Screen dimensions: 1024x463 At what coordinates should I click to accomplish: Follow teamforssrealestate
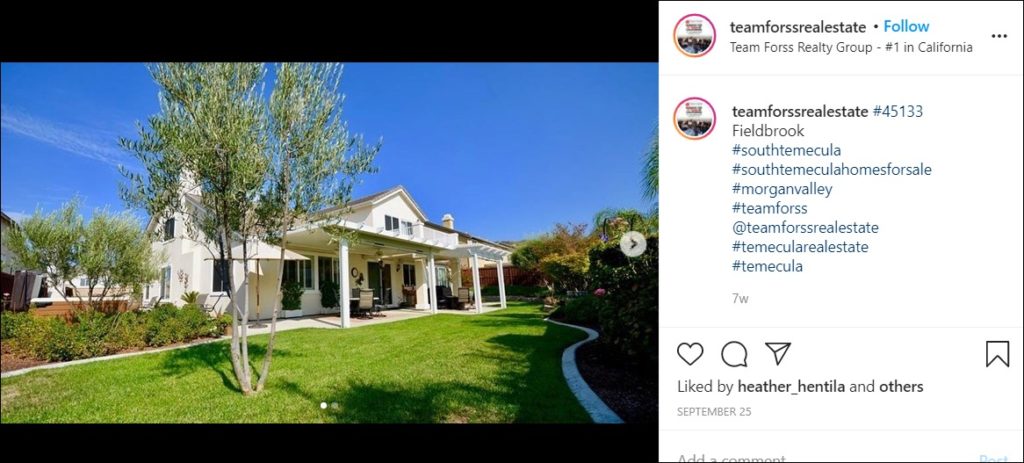(x=906, y=27)
